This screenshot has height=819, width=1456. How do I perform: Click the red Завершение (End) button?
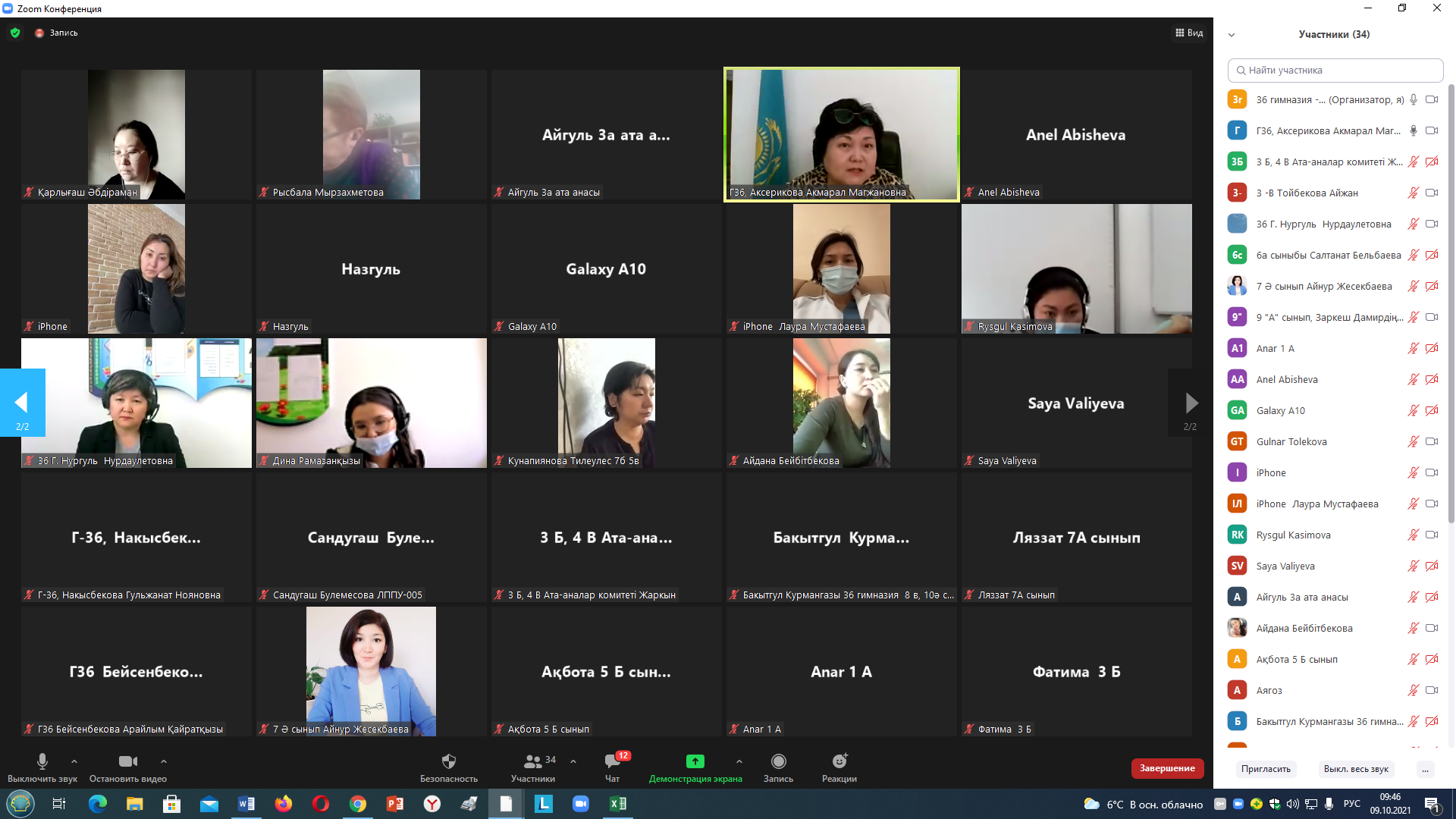point(1167,768)
